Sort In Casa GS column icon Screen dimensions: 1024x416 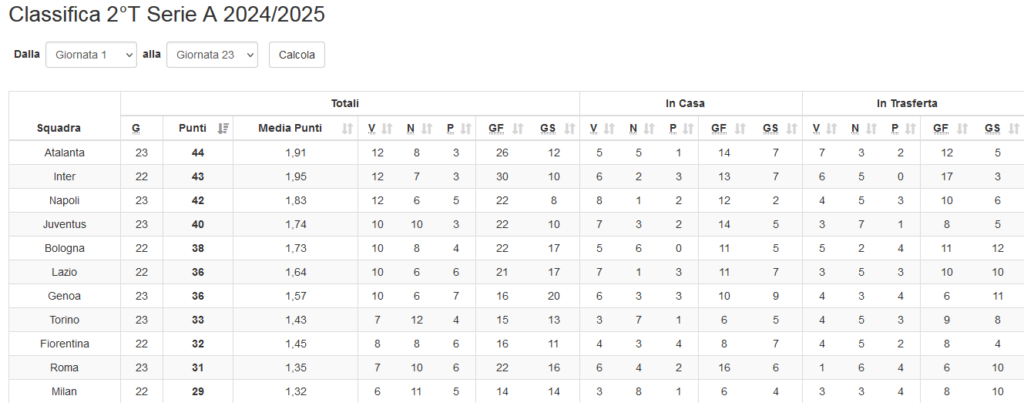(792, 129)
